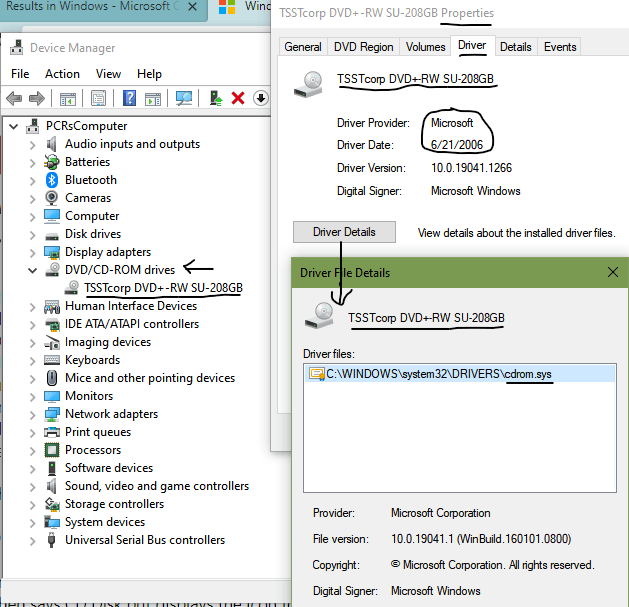Open the Help menu
629x607 pixels.
149,74
